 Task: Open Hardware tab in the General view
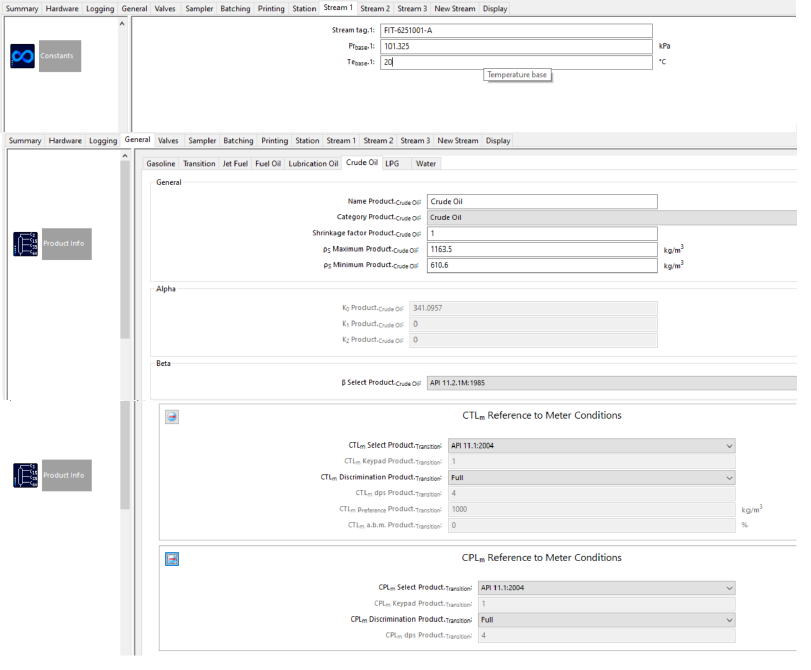click(65, 141)
